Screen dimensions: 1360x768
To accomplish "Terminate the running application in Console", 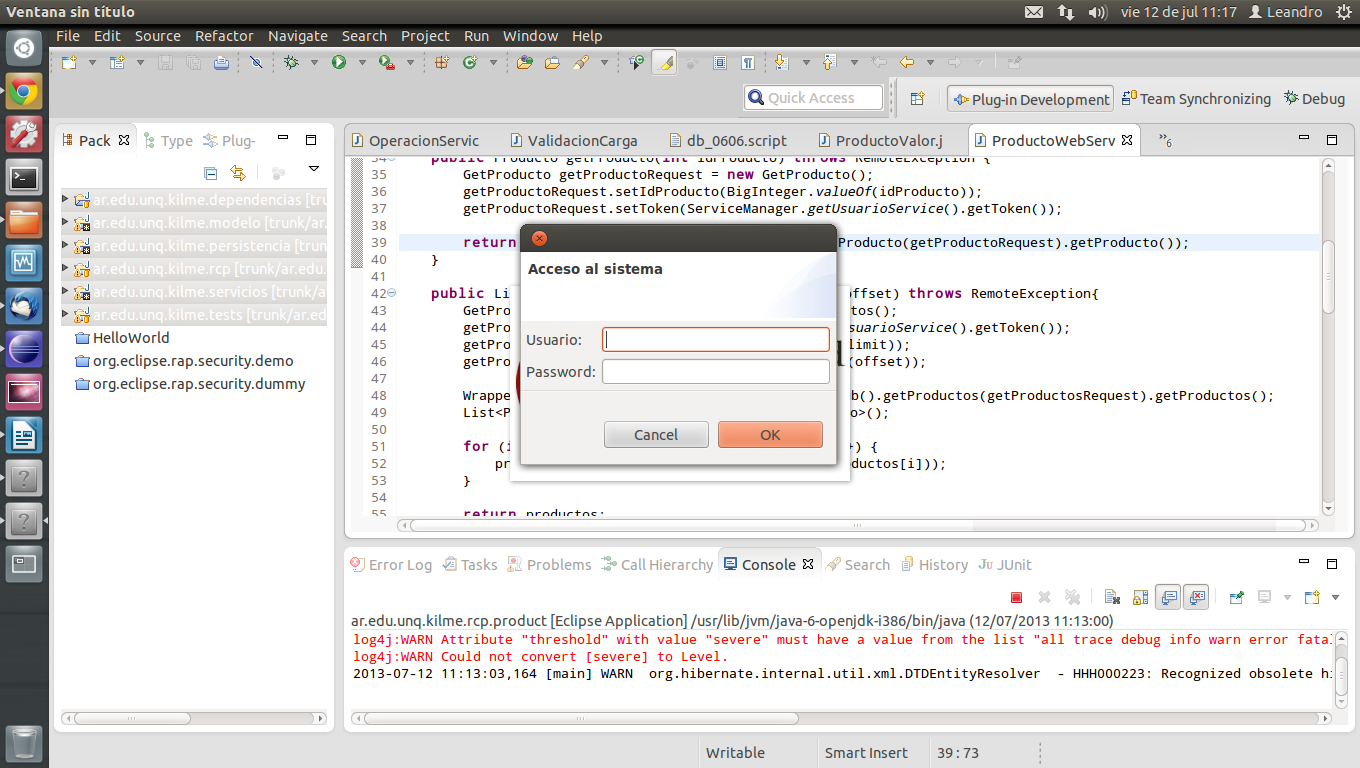I will (1016, 597).
